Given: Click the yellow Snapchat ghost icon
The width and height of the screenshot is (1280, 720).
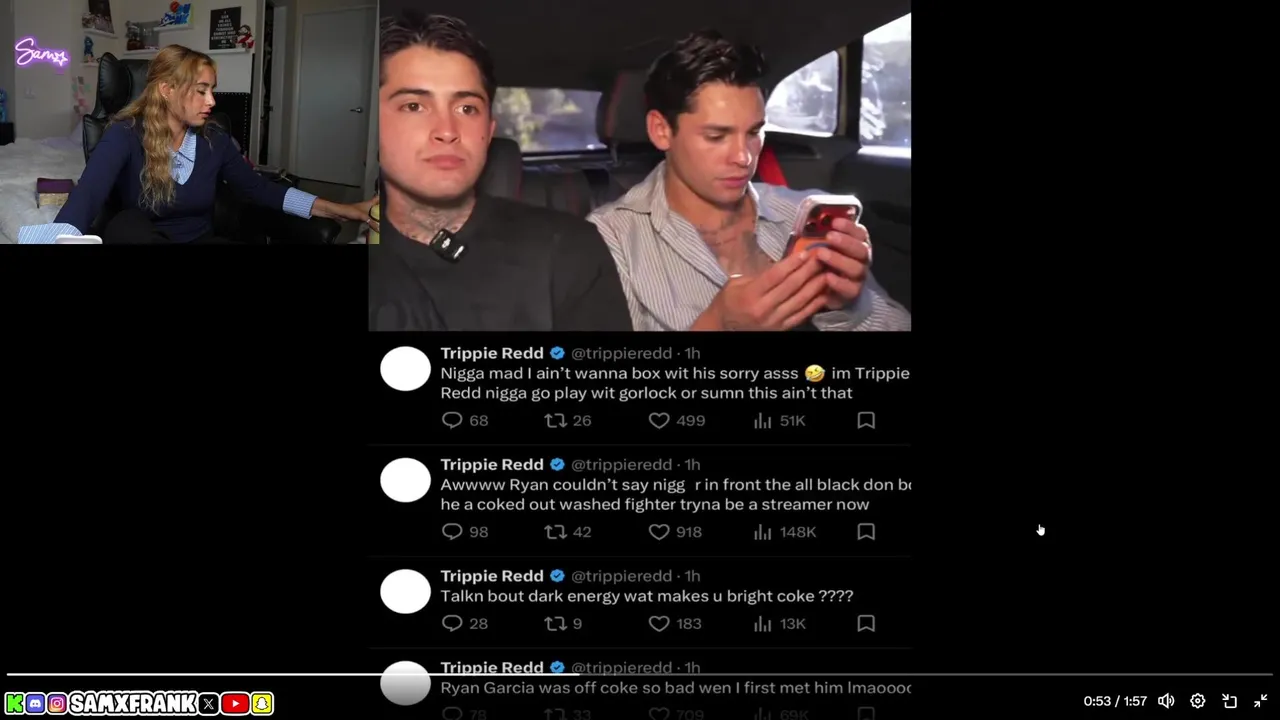Looking at the screenshot, I should click(x=262, y=704).
